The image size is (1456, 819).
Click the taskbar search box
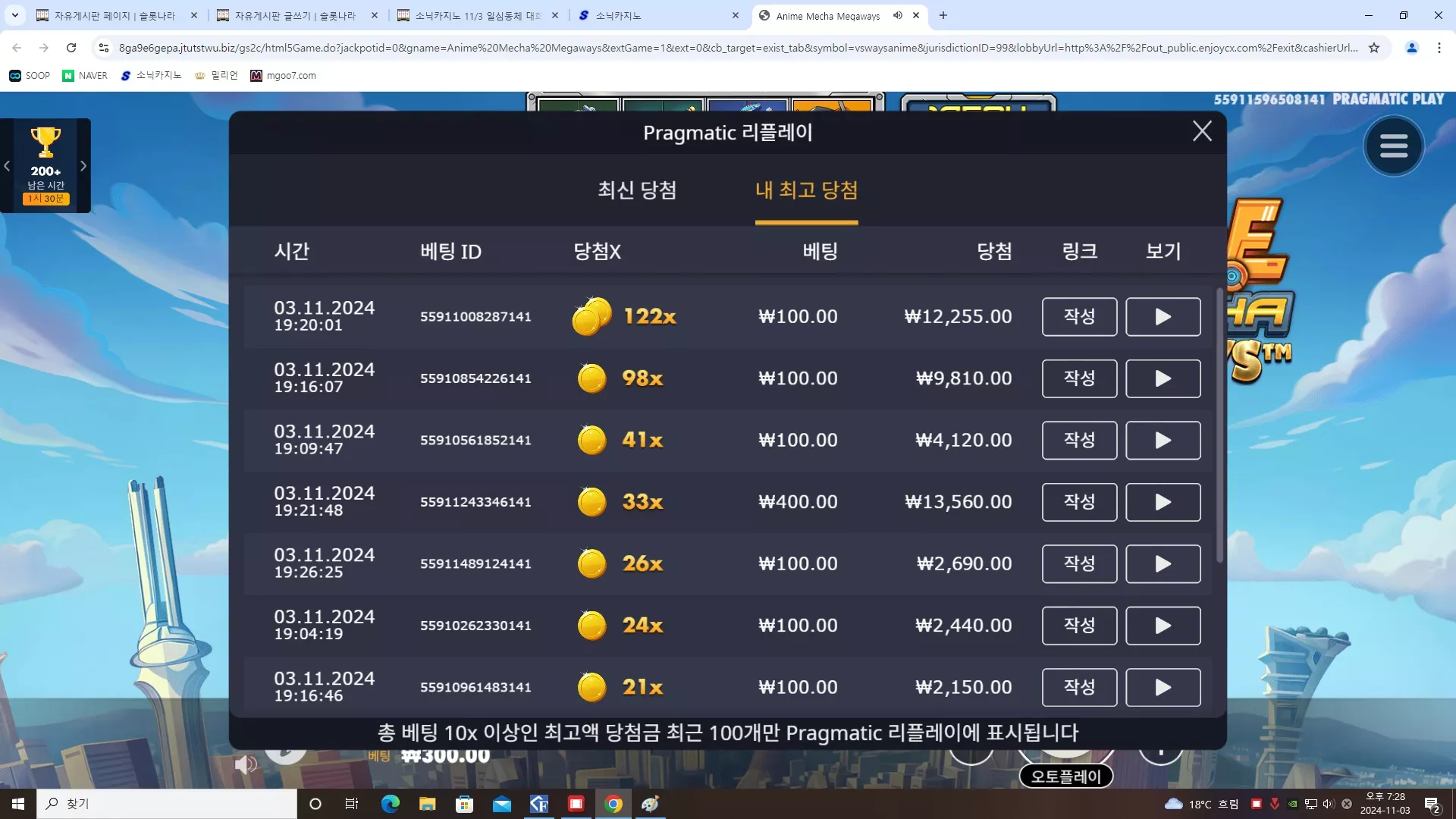click(167, 804)
